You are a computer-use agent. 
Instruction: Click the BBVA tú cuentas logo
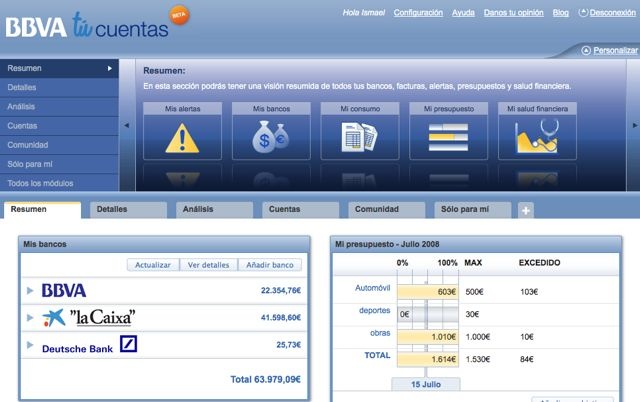click(x=87, y=27)
